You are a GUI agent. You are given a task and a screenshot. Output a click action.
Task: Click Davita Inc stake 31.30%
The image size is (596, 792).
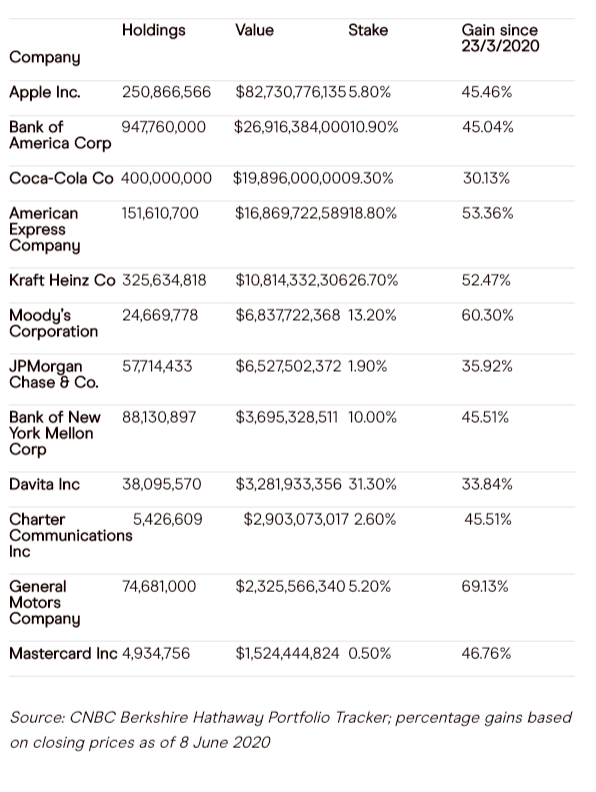click(372, 484)
